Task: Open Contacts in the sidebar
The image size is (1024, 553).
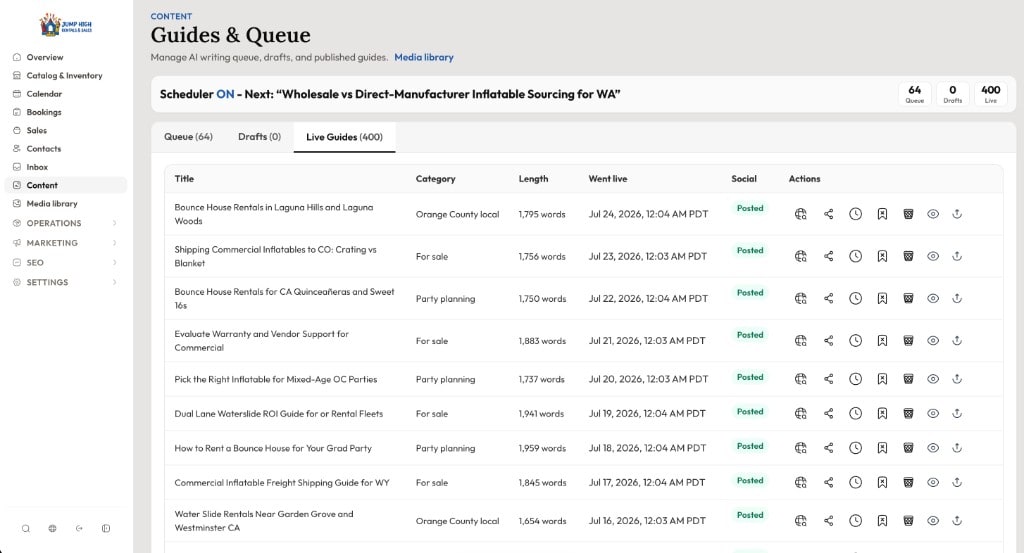Action: [x=65, y=149]
